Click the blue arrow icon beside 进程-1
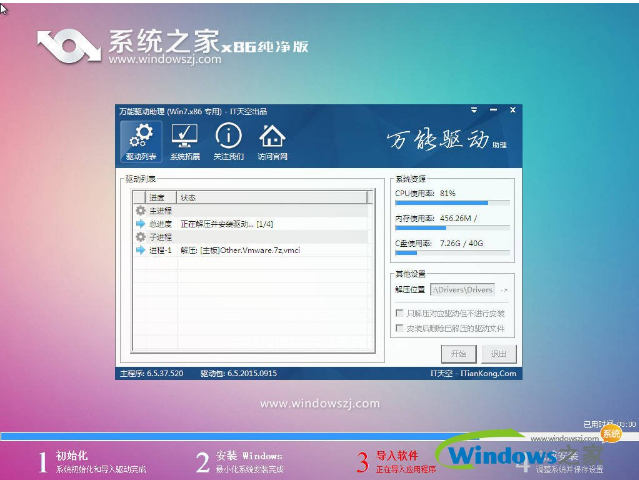 141,250
